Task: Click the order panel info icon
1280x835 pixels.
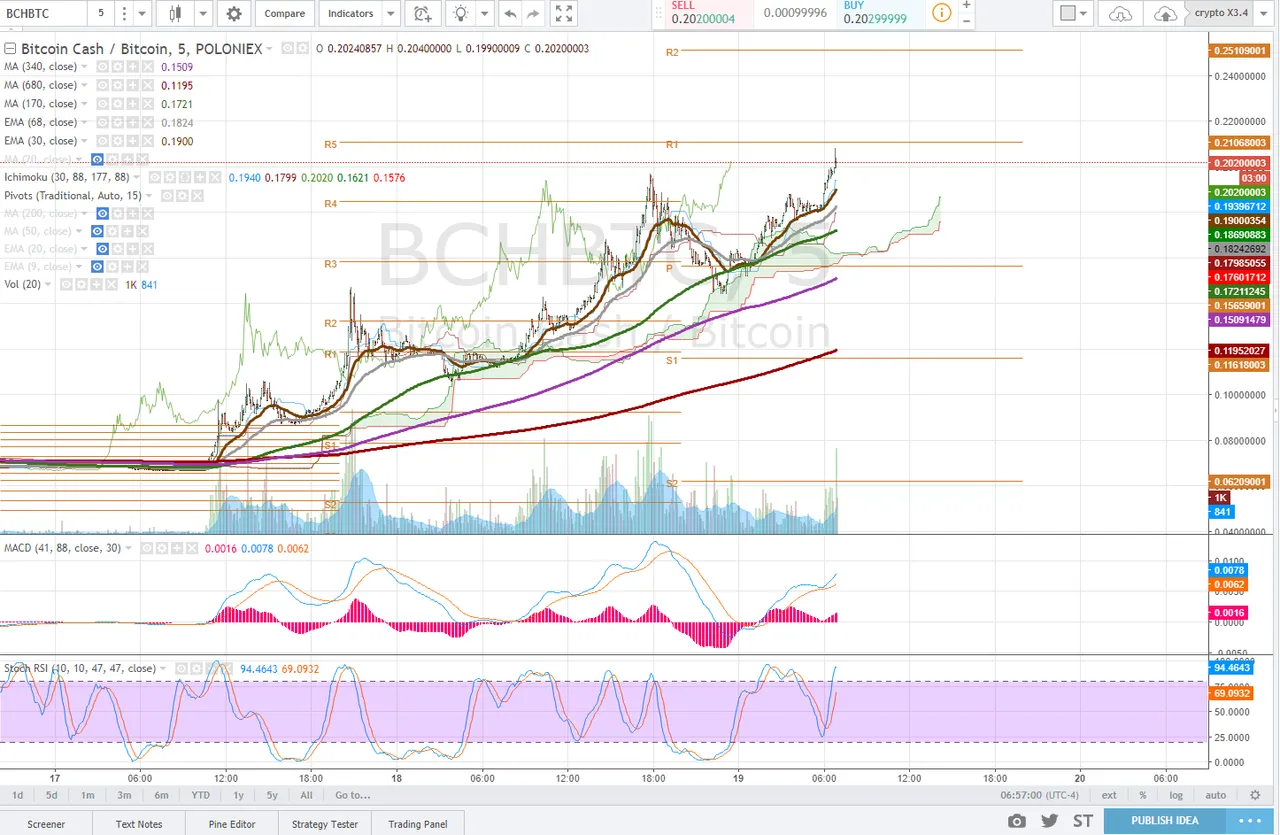Action: pyautogui.click(x=942, y=13)
